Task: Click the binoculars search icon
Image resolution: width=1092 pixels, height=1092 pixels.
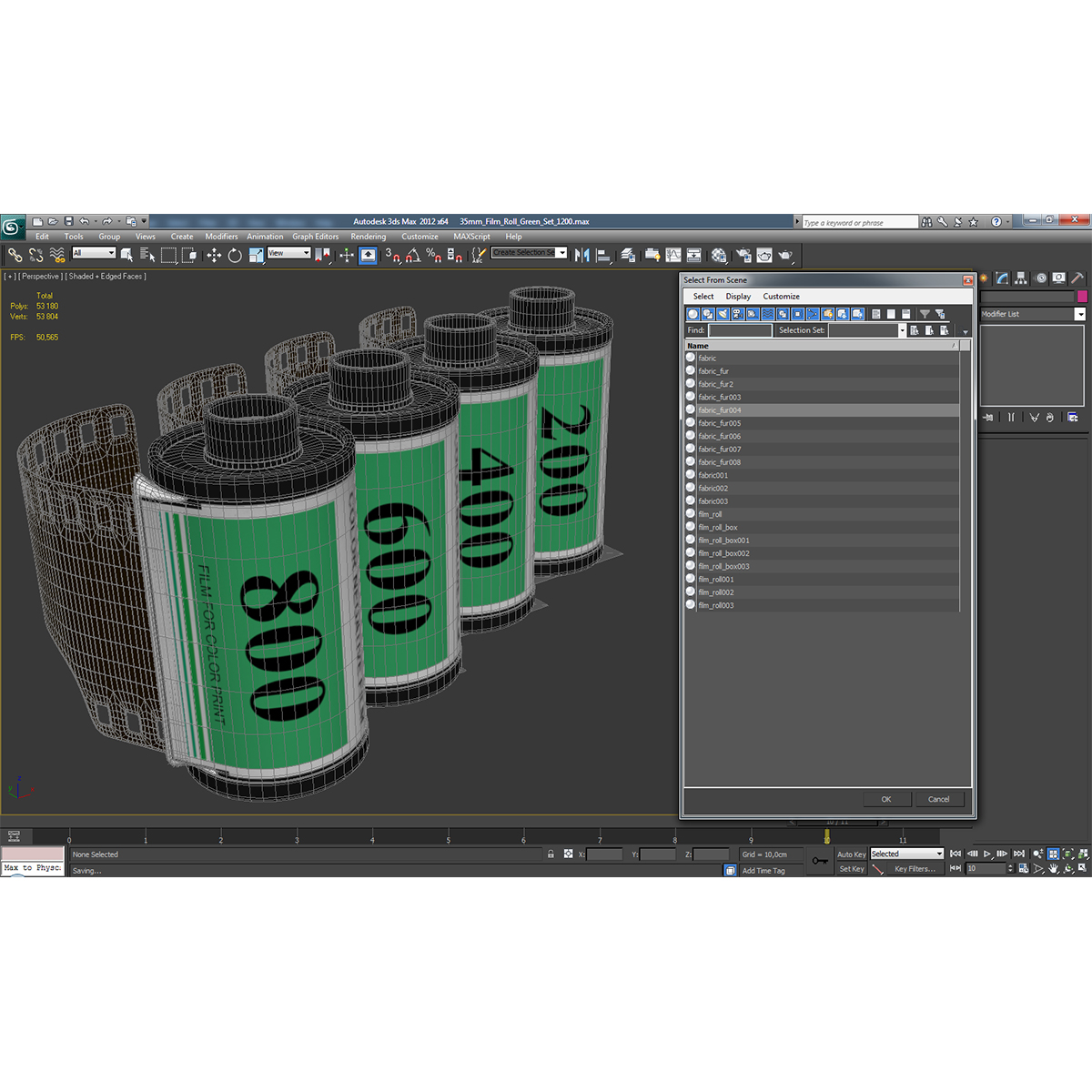Action: pyautogui.click(x=926, y=222)
